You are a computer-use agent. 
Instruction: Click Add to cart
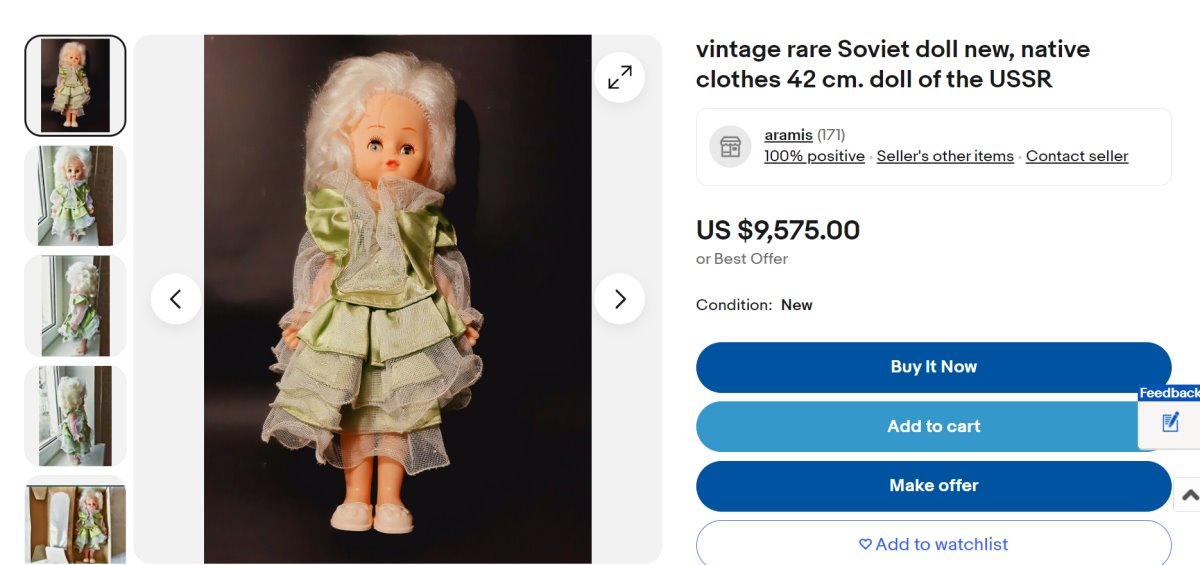933,426
